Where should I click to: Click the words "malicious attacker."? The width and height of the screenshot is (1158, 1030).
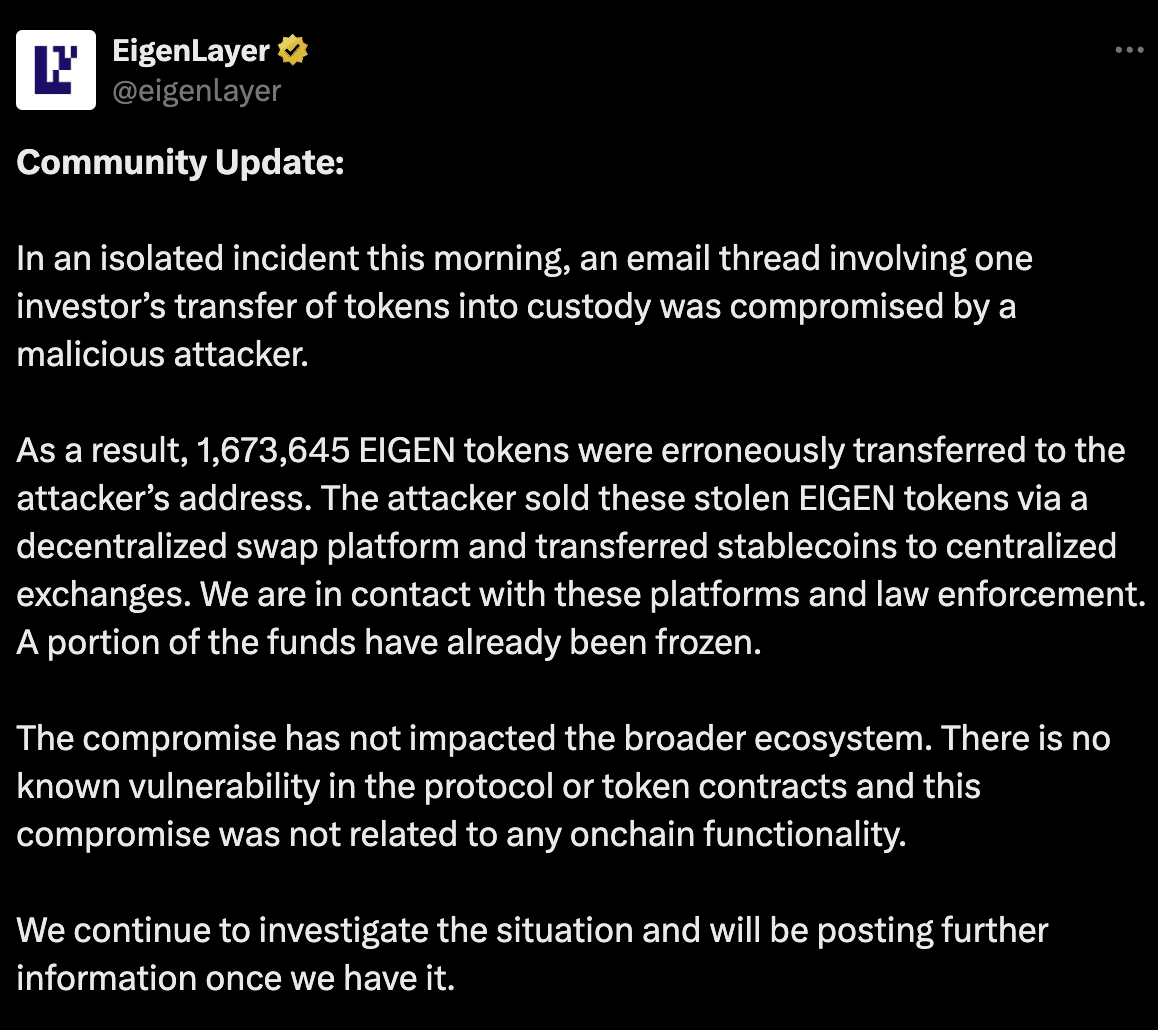click(162, 354)
